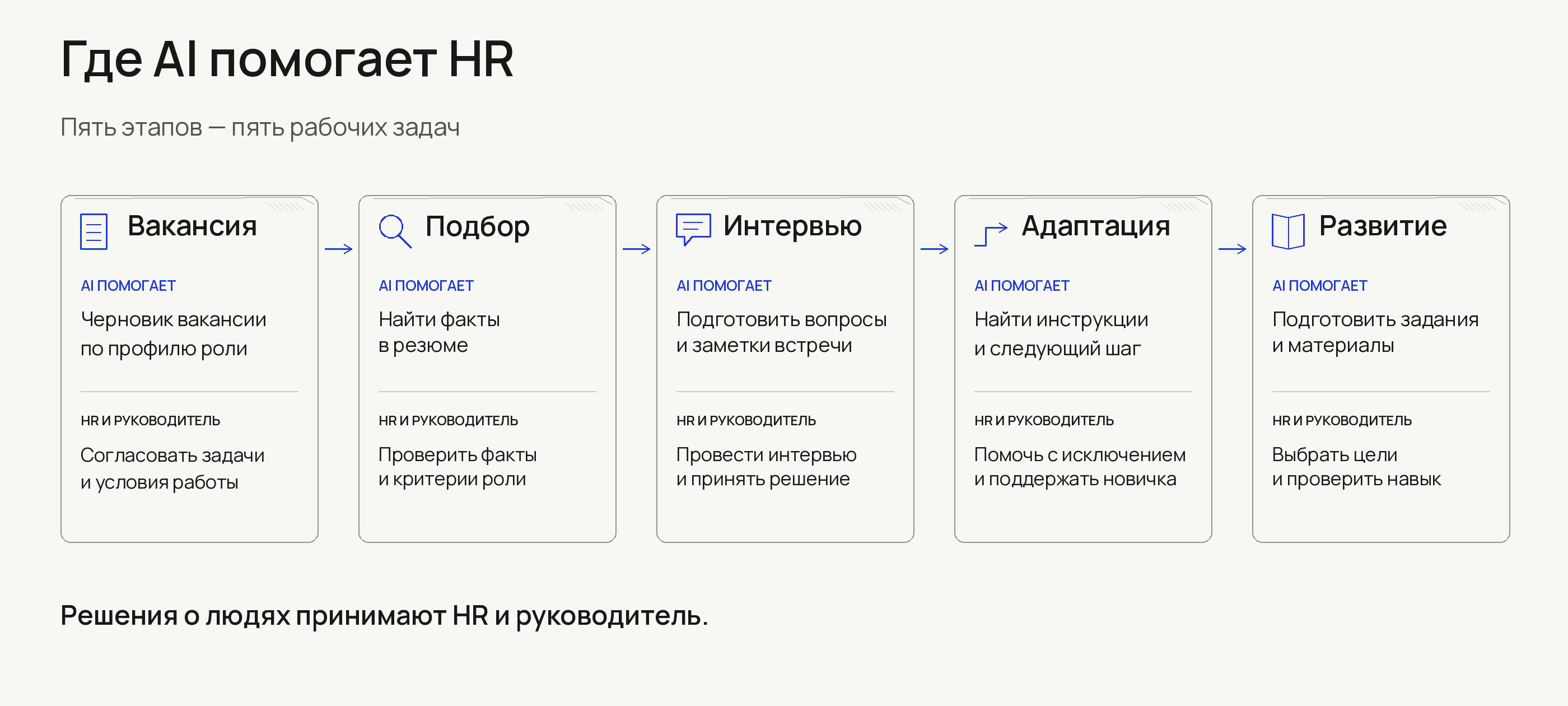Image resolution: width=1568 pixels, height=706 pixels.
Task: Click the arrow between Интервью and Адаптация
Action: (x=934, y=249)
